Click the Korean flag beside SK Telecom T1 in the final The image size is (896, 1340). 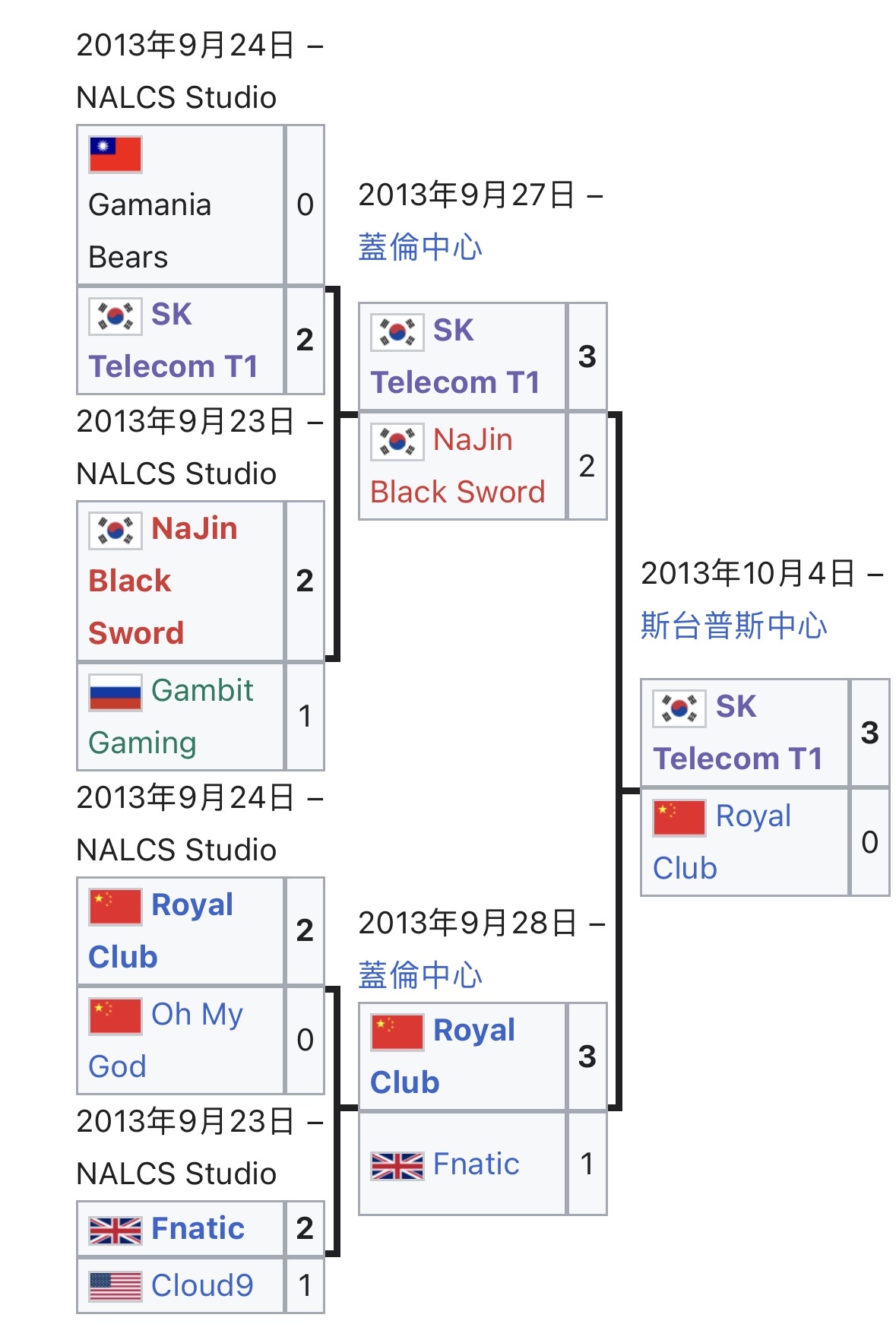[x=679, y=708]
